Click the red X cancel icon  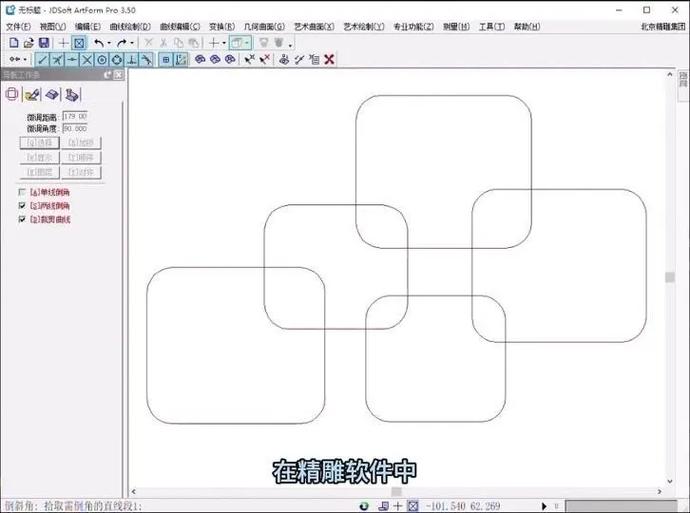coord(329,59)
